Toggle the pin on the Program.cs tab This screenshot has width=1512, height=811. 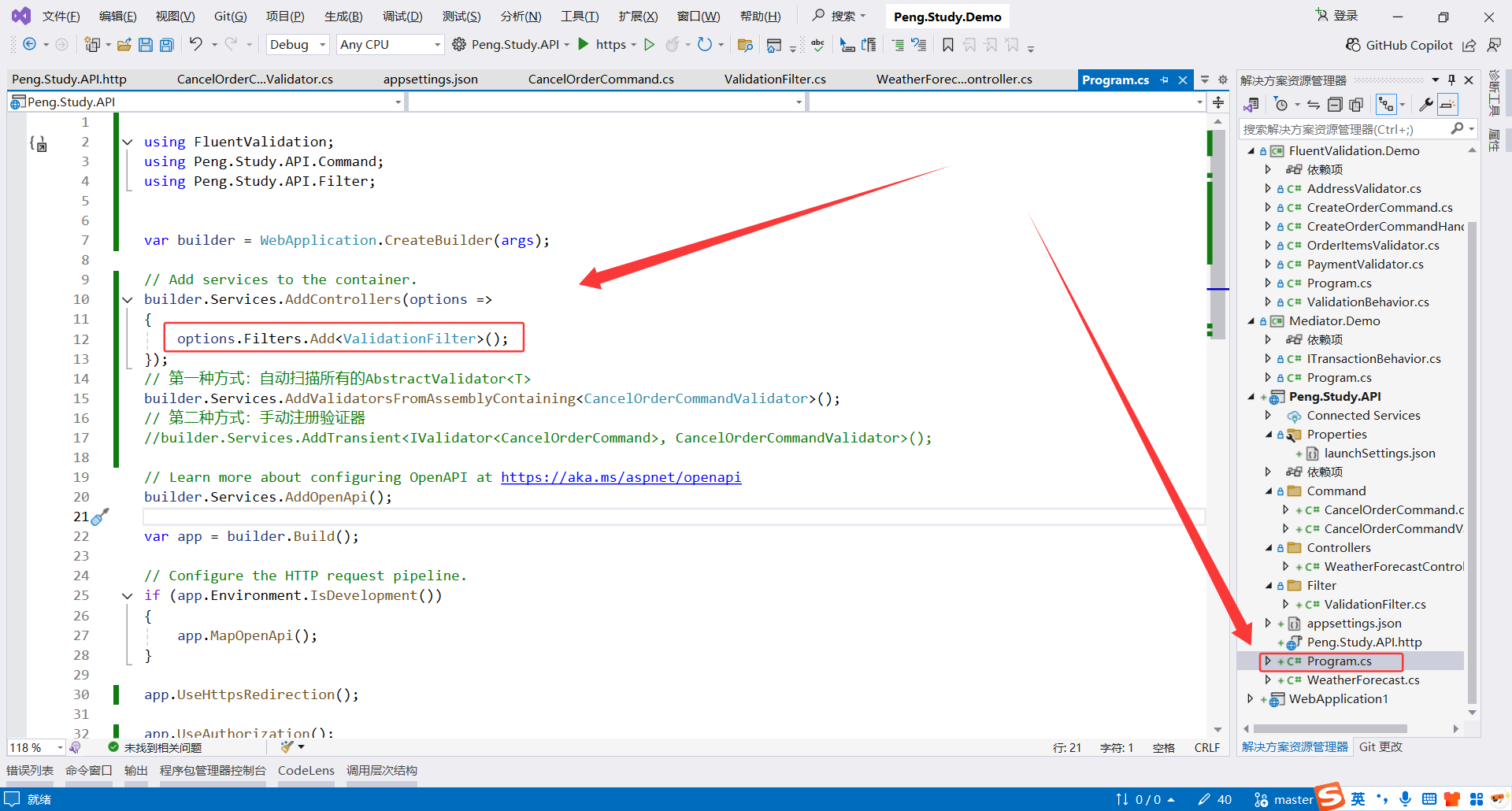pos(1165,80)
